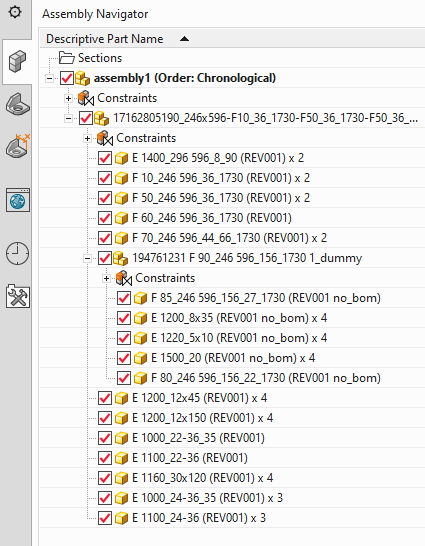Image resolution: width=425 pixels, height=546 pixels.
Task: Expand Constraints under F 90 dummy subassembly
Action: [x=106, y=279]
